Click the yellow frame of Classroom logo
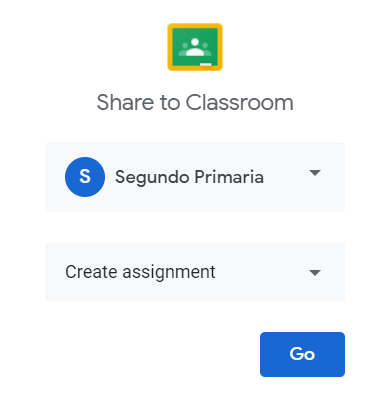The height and width of the screenshot is (398, 381). pyautogui.click(x=195, y=26)
